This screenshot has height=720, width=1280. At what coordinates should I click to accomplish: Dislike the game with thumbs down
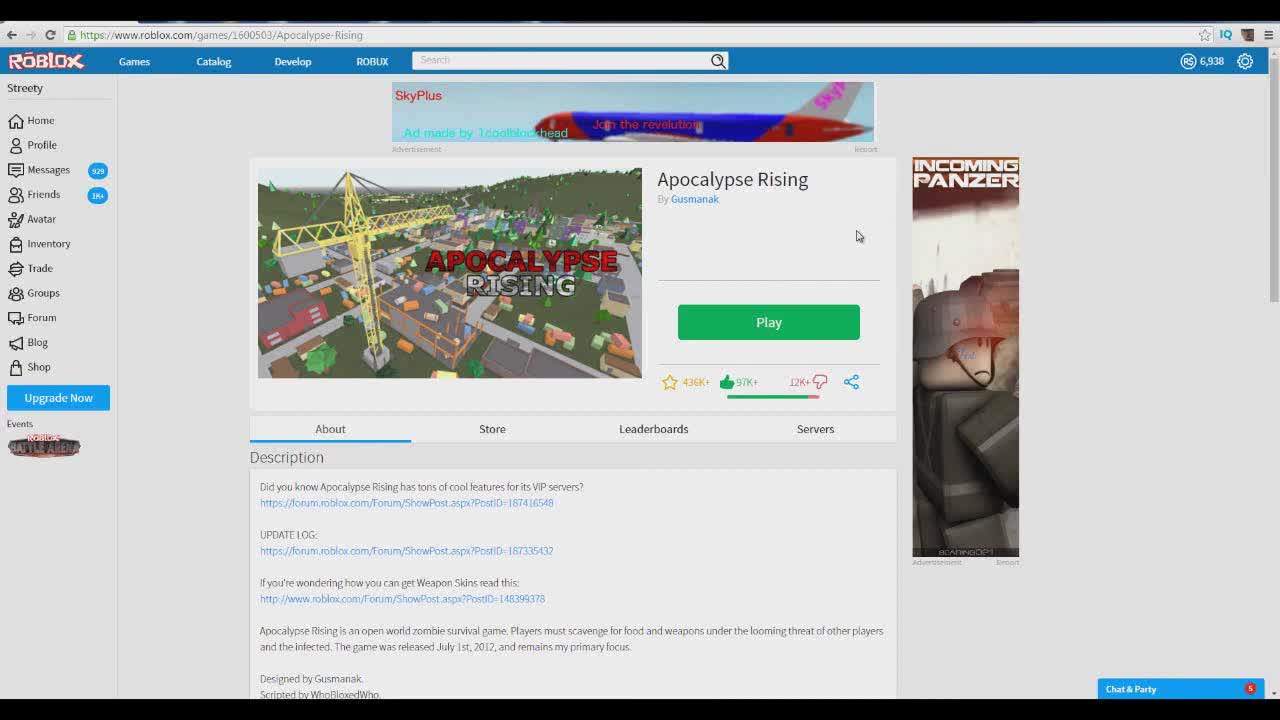tap(820, 382)
